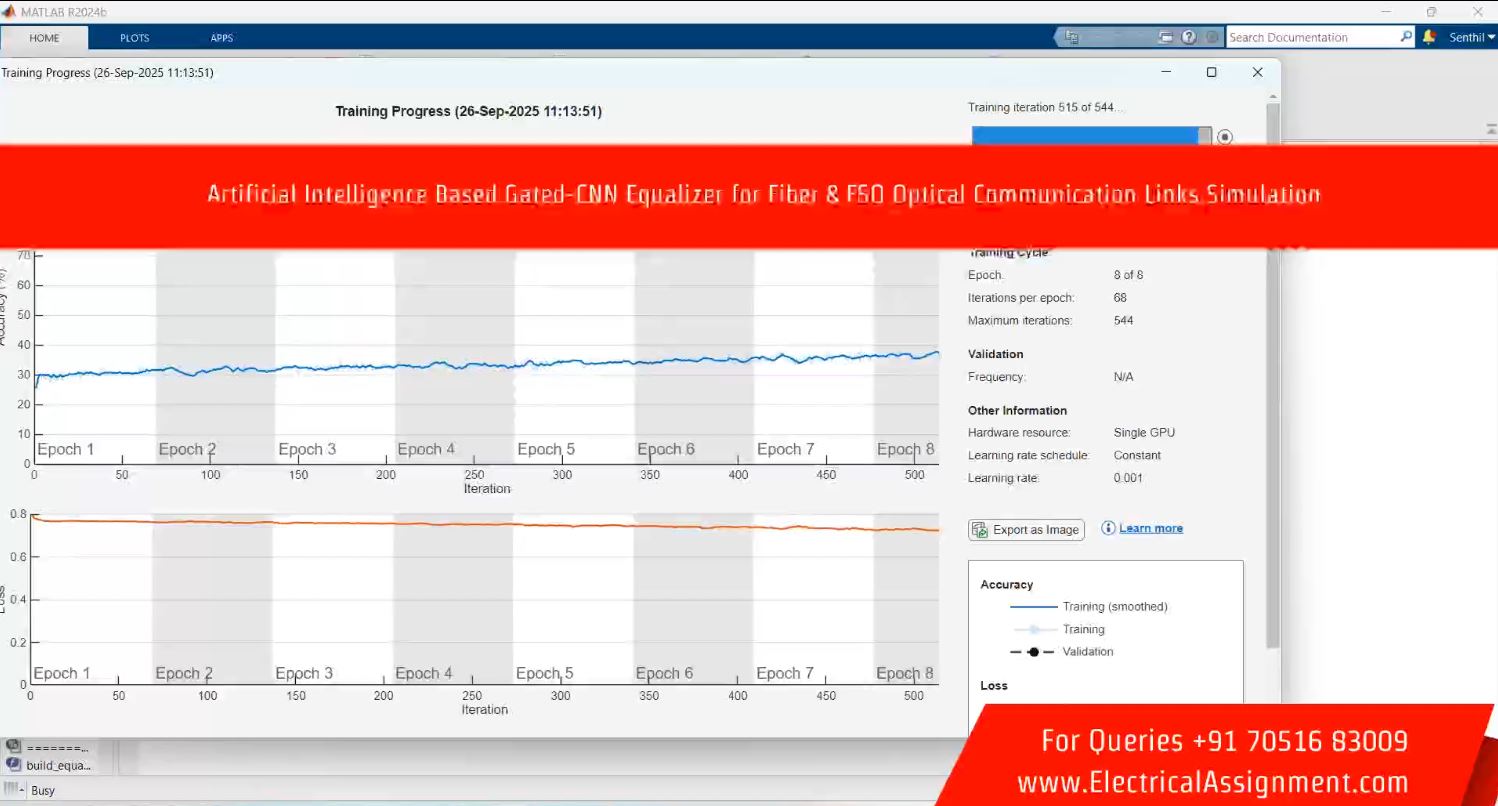This screenshot has width=1498, height=806.
Task: Click the Training Progress panel vertical scrollbar
Action: click(x=1272, y=400)
